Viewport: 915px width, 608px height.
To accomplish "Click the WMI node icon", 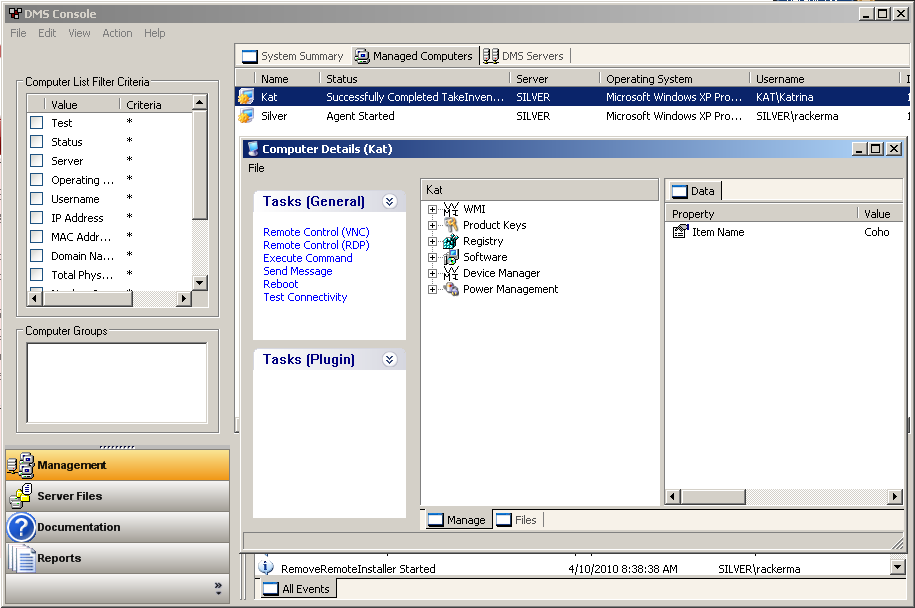I will click(451, 209).
